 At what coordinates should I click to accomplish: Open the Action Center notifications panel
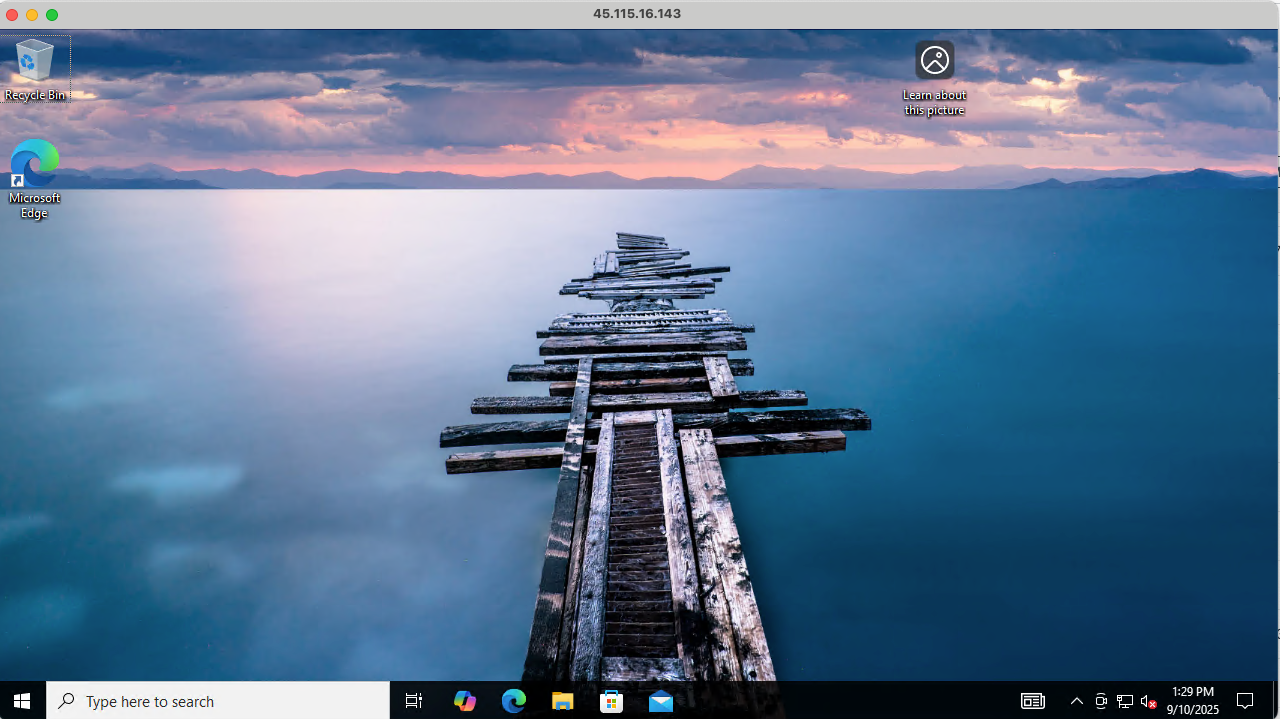tap(1245, 701)
